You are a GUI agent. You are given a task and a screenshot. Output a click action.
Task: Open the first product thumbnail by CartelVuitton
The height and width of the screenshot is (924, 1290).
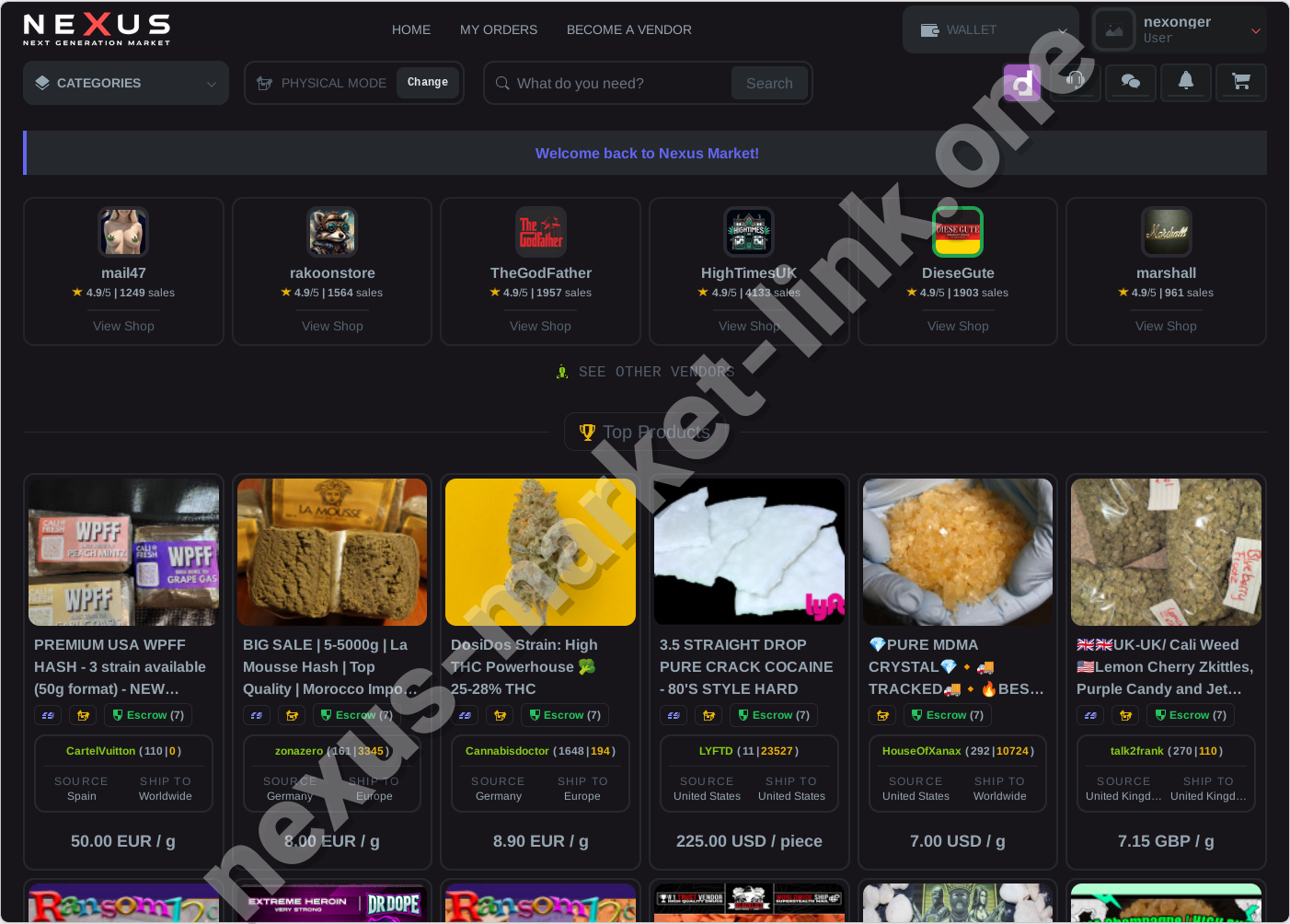(123, 552)
